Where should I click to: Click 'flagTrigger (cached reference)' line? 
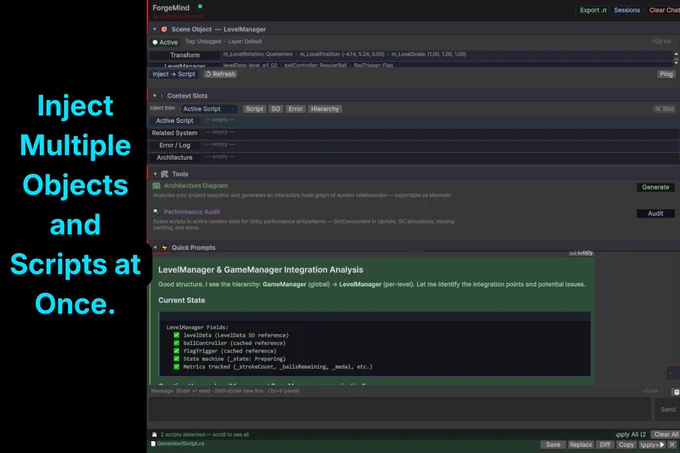pos(230,351)
